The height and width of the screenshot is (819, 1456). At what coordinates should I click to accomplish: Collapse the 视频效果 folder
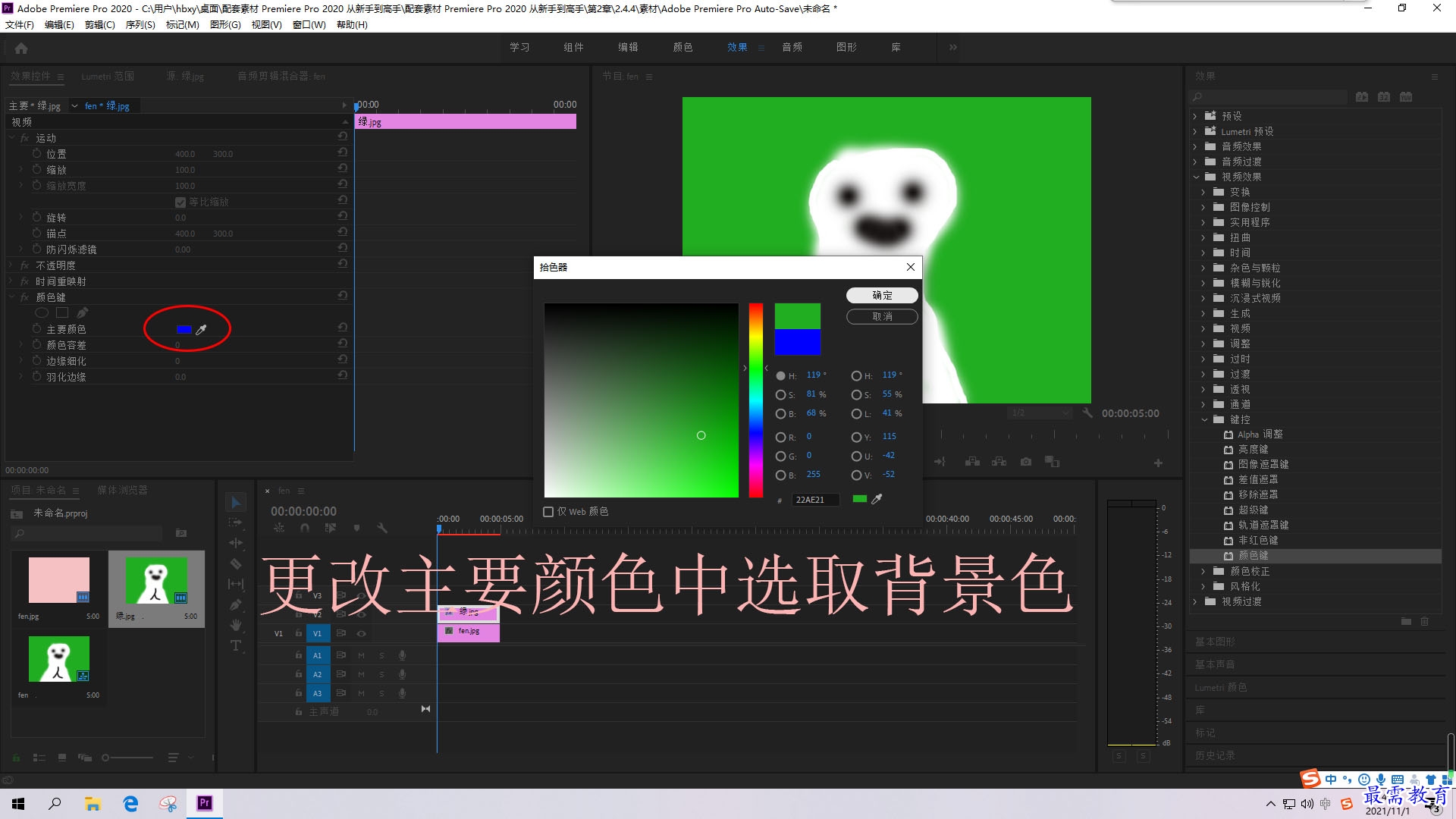pos(1197,177)
